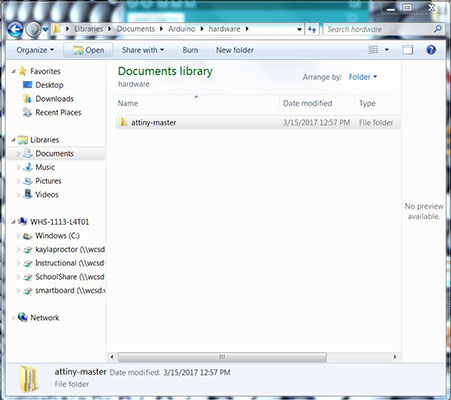Open Help with the question mark icon
Image resolution: width=451 pixels, height=400 pixels.
[431, 50]
